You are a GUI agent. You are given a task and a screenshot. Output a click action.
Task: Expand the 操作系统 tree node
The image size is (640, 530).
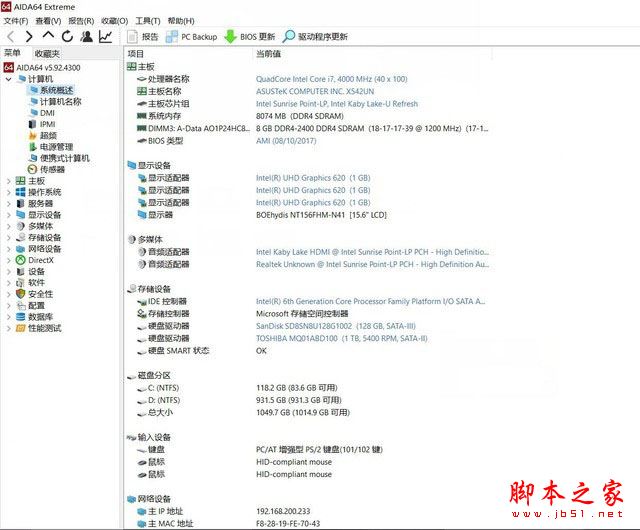point(9,192)
